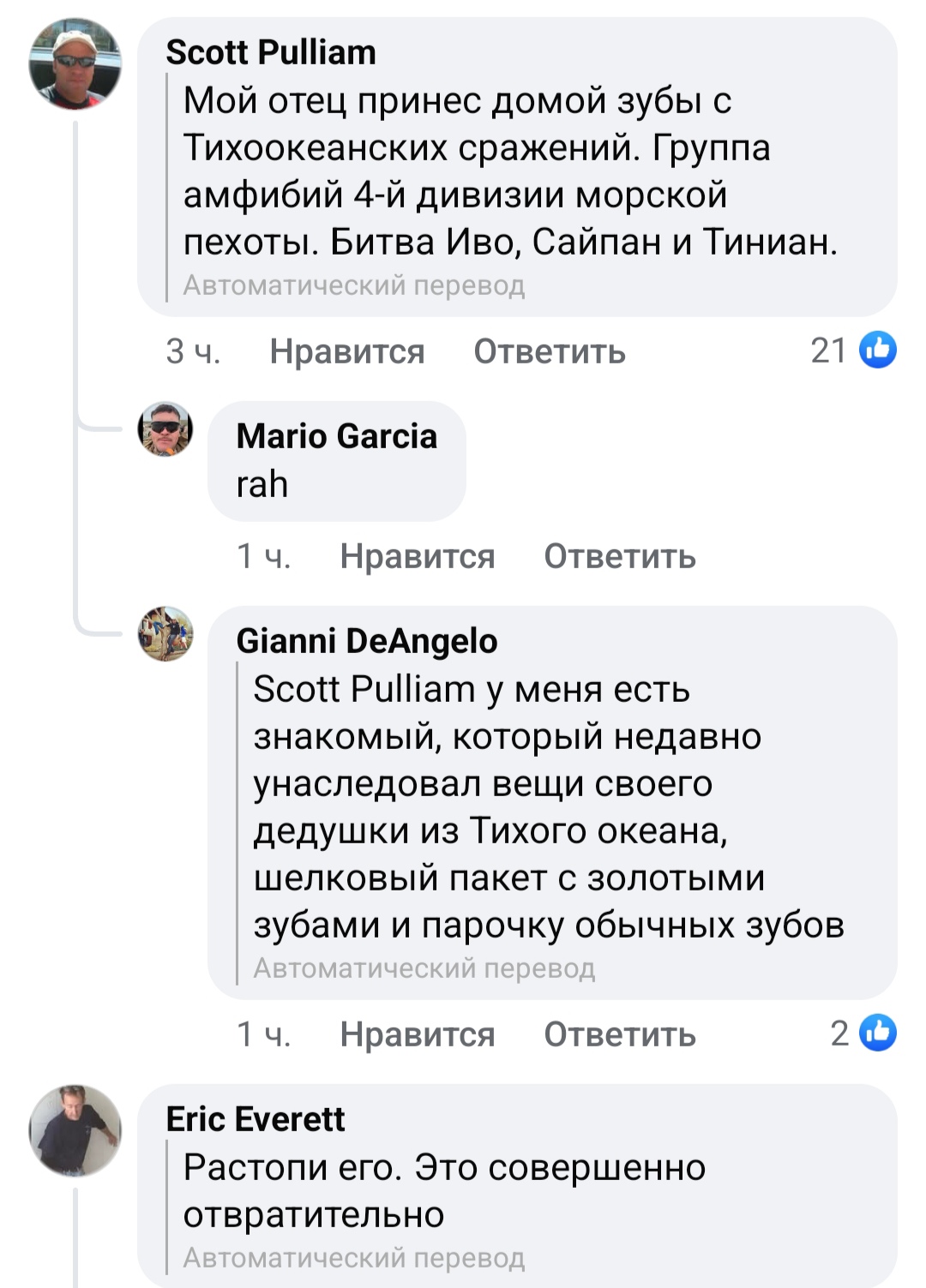Reply to Scott Pulliam's comment

(550, 352)
